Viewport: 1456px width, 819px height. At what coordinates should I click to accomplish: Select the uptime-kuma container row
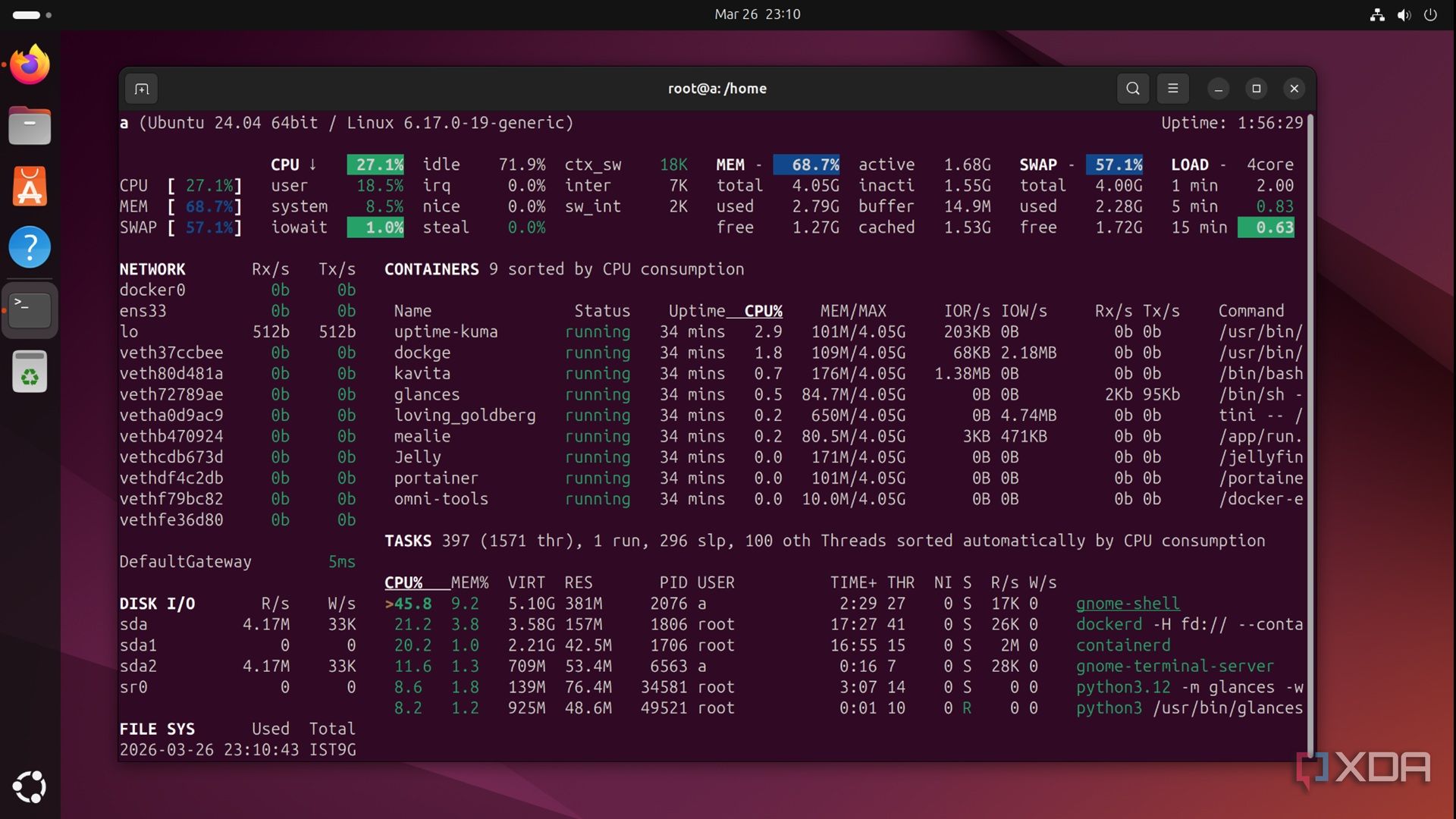coord(848,332)
